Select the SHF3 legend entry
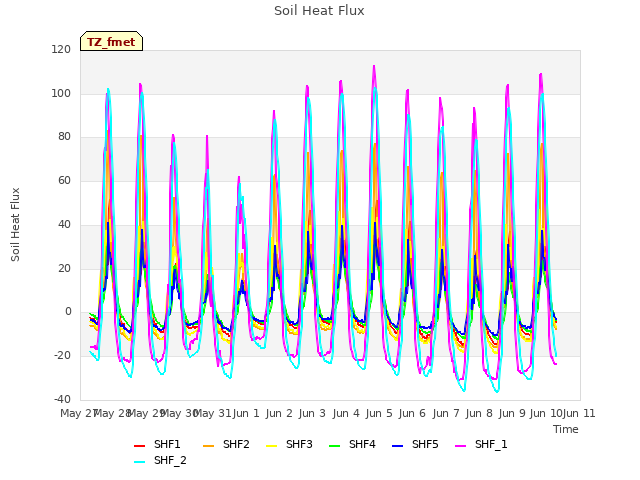640x480 pixels. (289, 444)
